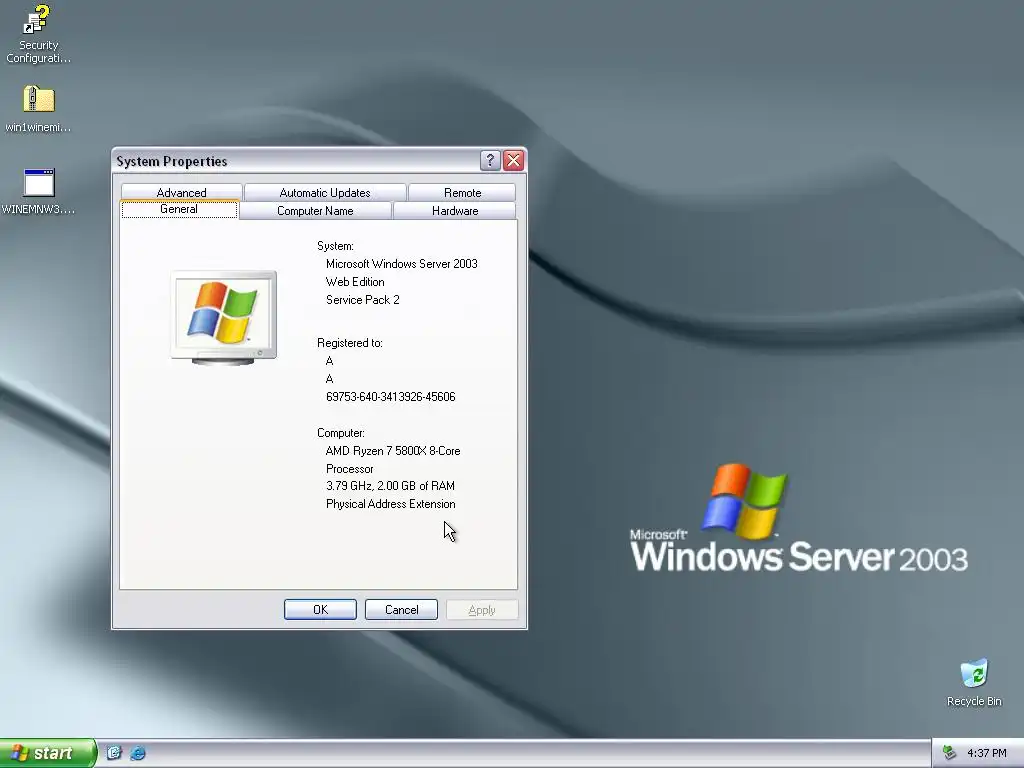Image resolution: width=1024 pixels, height=768 pixels.
Task: Open the Start menu
Action: pos(47,753)
